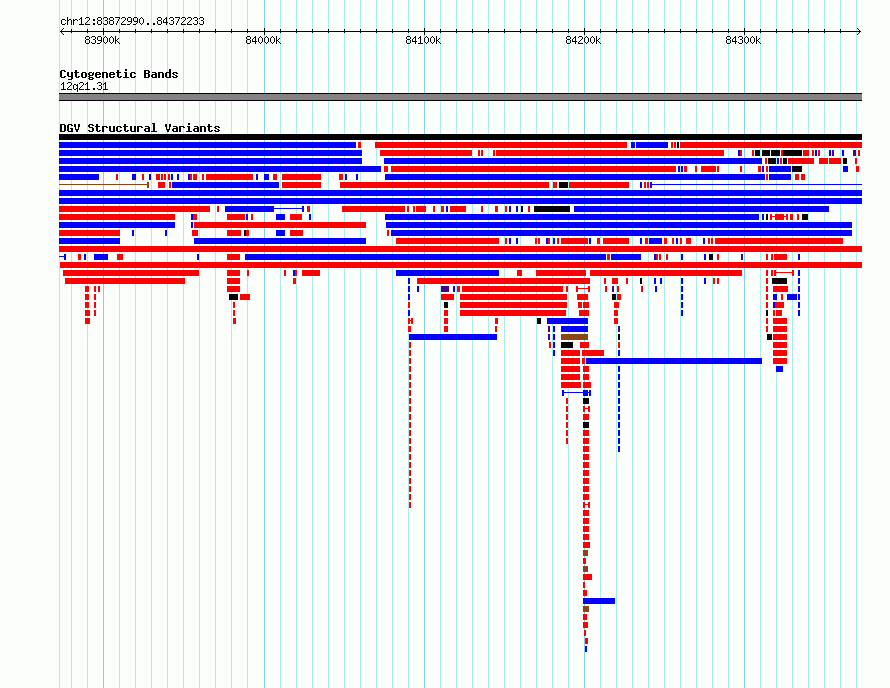Click the 12q21.31 band label
Screen dimensions: 890x688
(84, 86)
